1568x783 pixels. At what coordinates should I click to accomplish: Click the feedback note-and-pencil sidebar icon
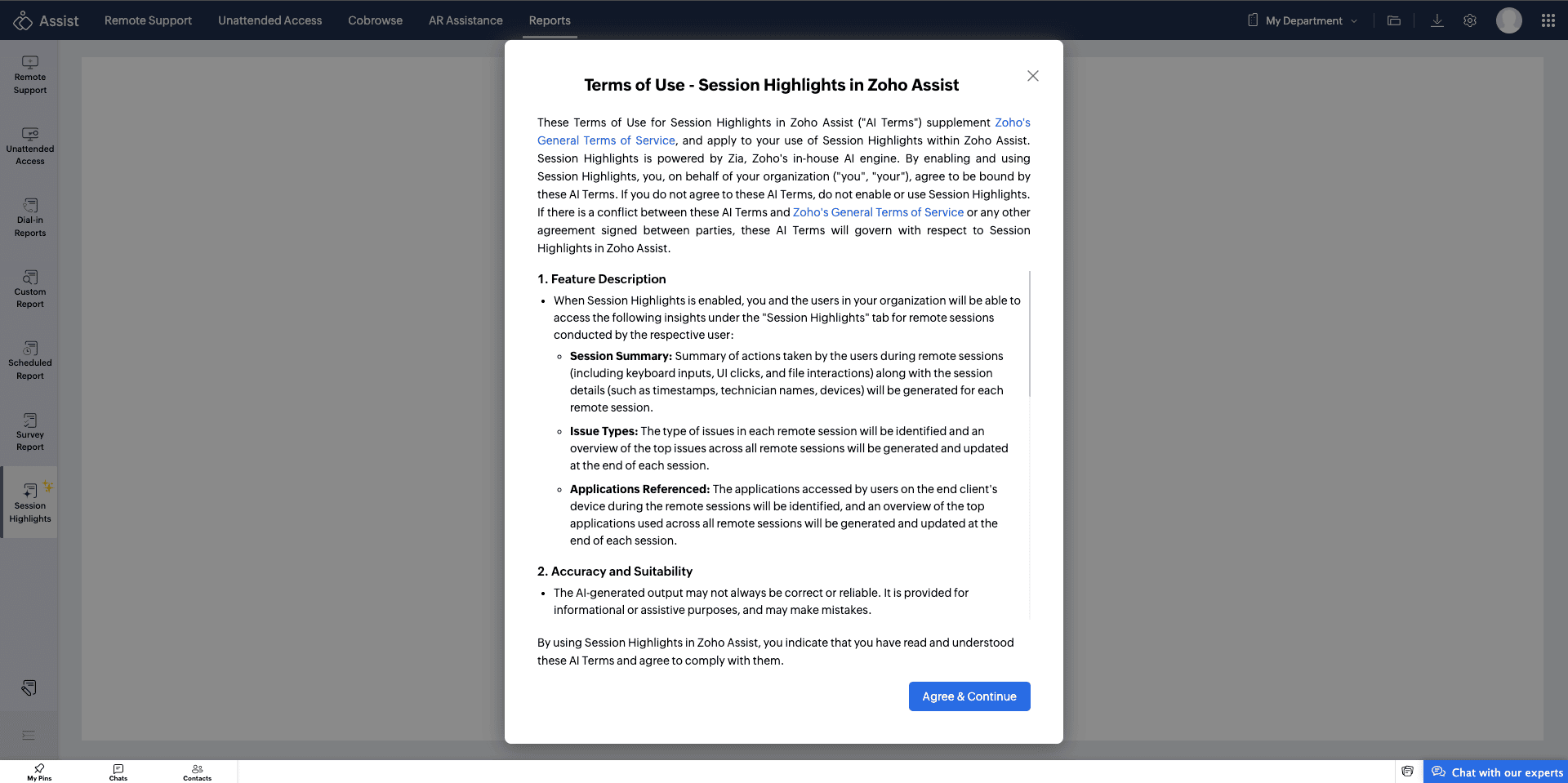click(x=29, y=687)
